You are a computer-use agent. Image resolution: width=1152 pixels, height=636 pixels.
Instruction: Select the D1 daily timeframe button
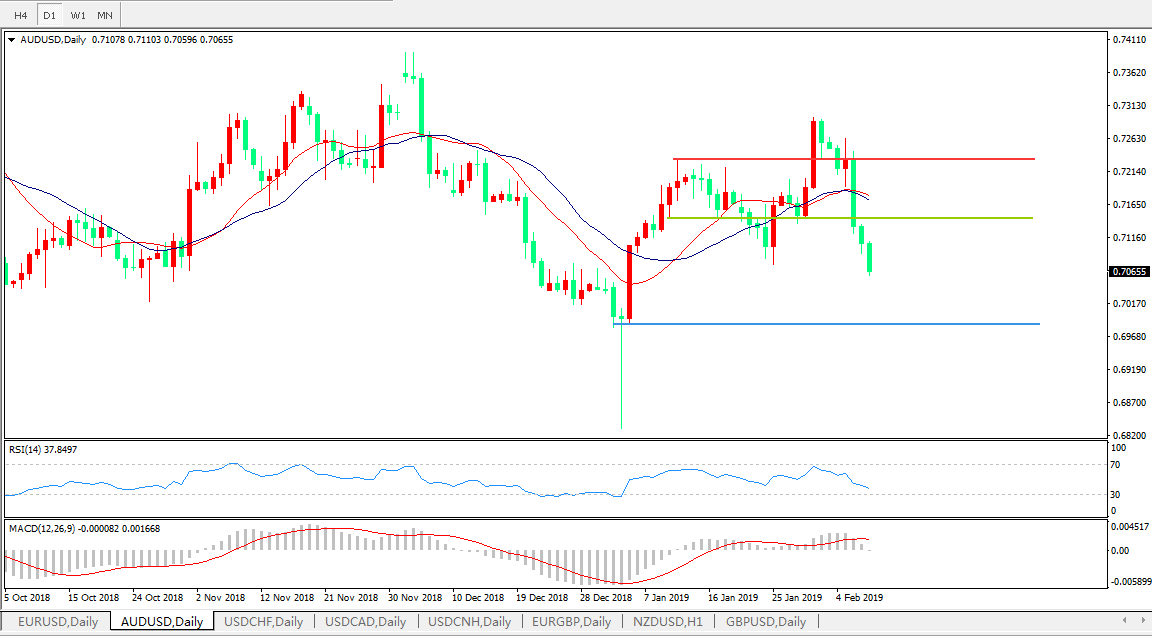coord(49,15)
